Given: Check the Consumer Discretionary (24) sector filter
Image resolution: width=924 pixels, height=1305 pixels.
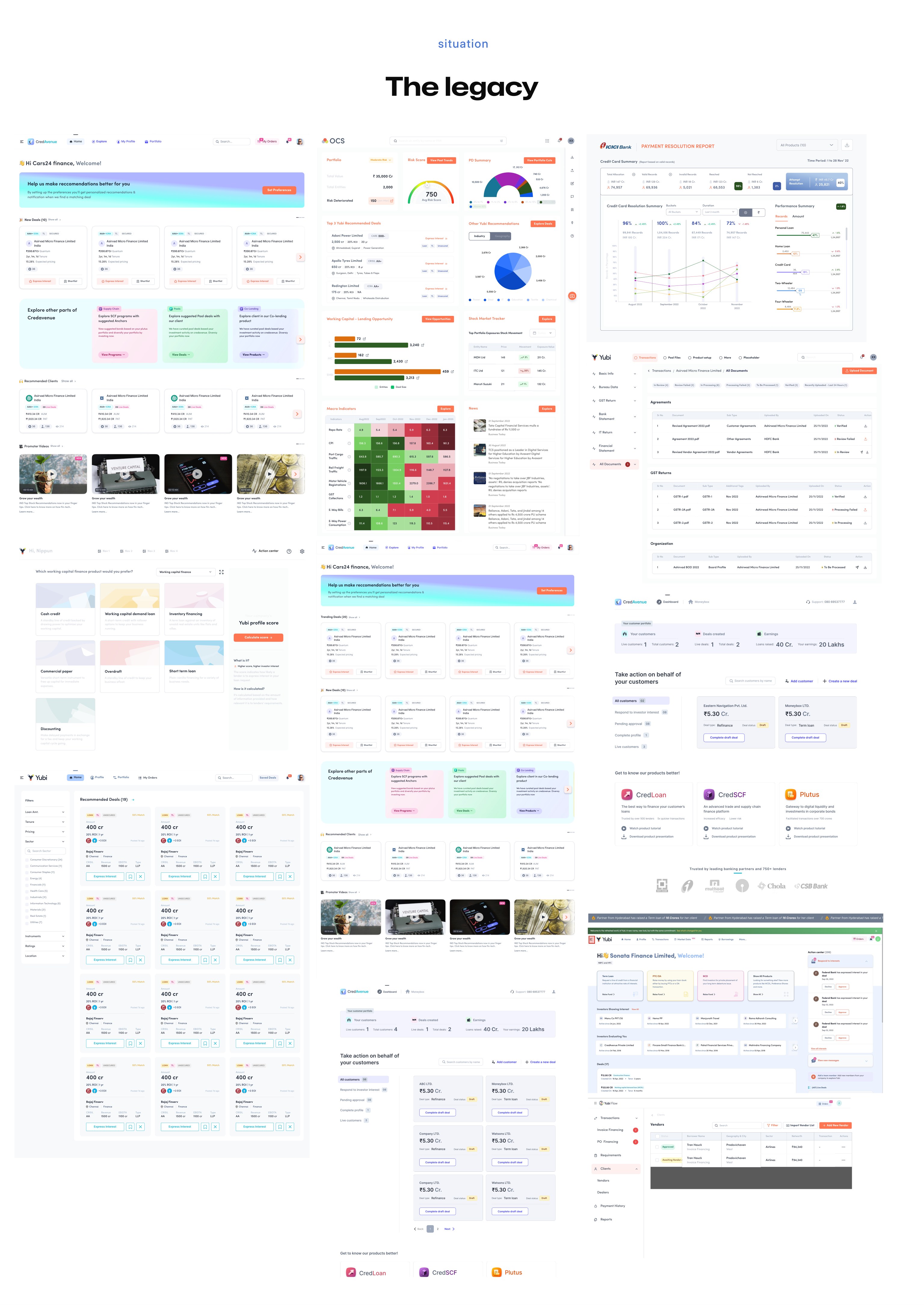Looking at the screenshot, I should tap(27, 860).
